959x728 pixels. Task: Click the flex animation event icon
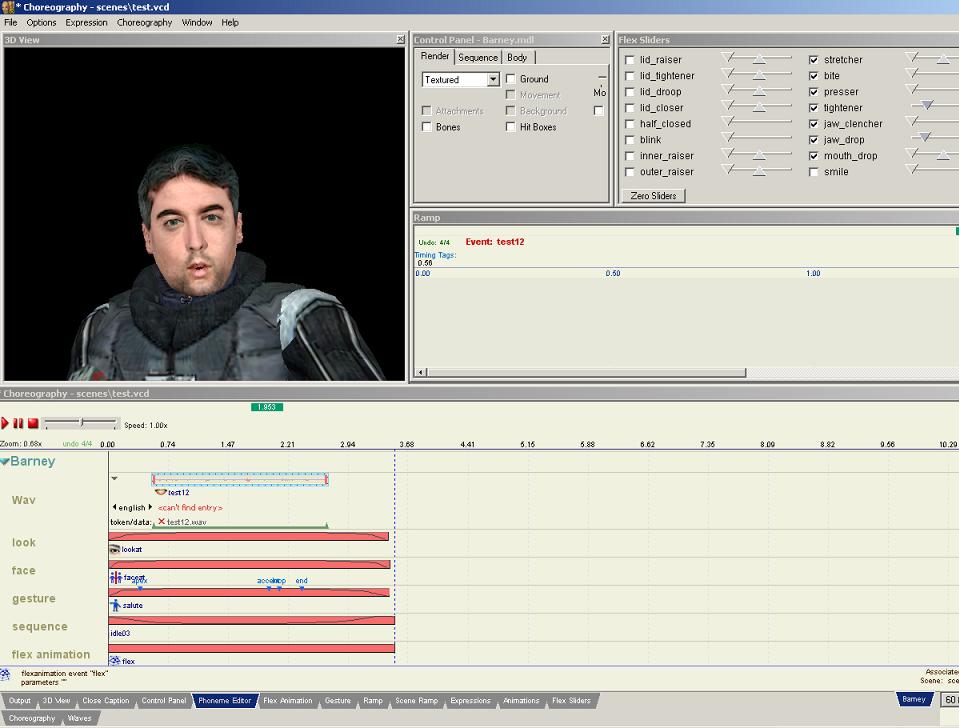tap(114, 661)
